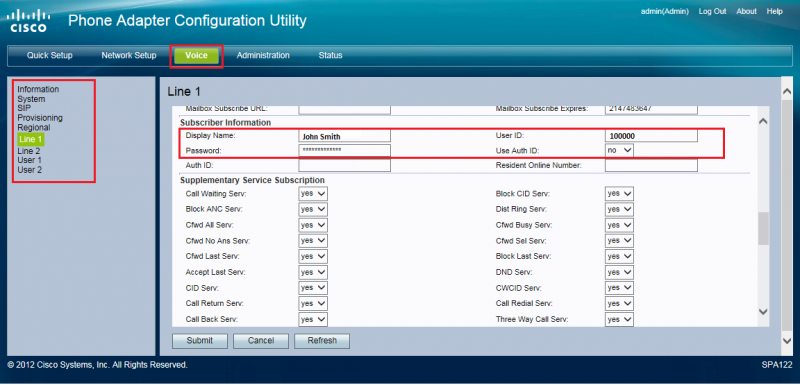Select Line 1 in the sidebar
The height and width of the screenshot is (385, 800).
[x=30, y=139]
